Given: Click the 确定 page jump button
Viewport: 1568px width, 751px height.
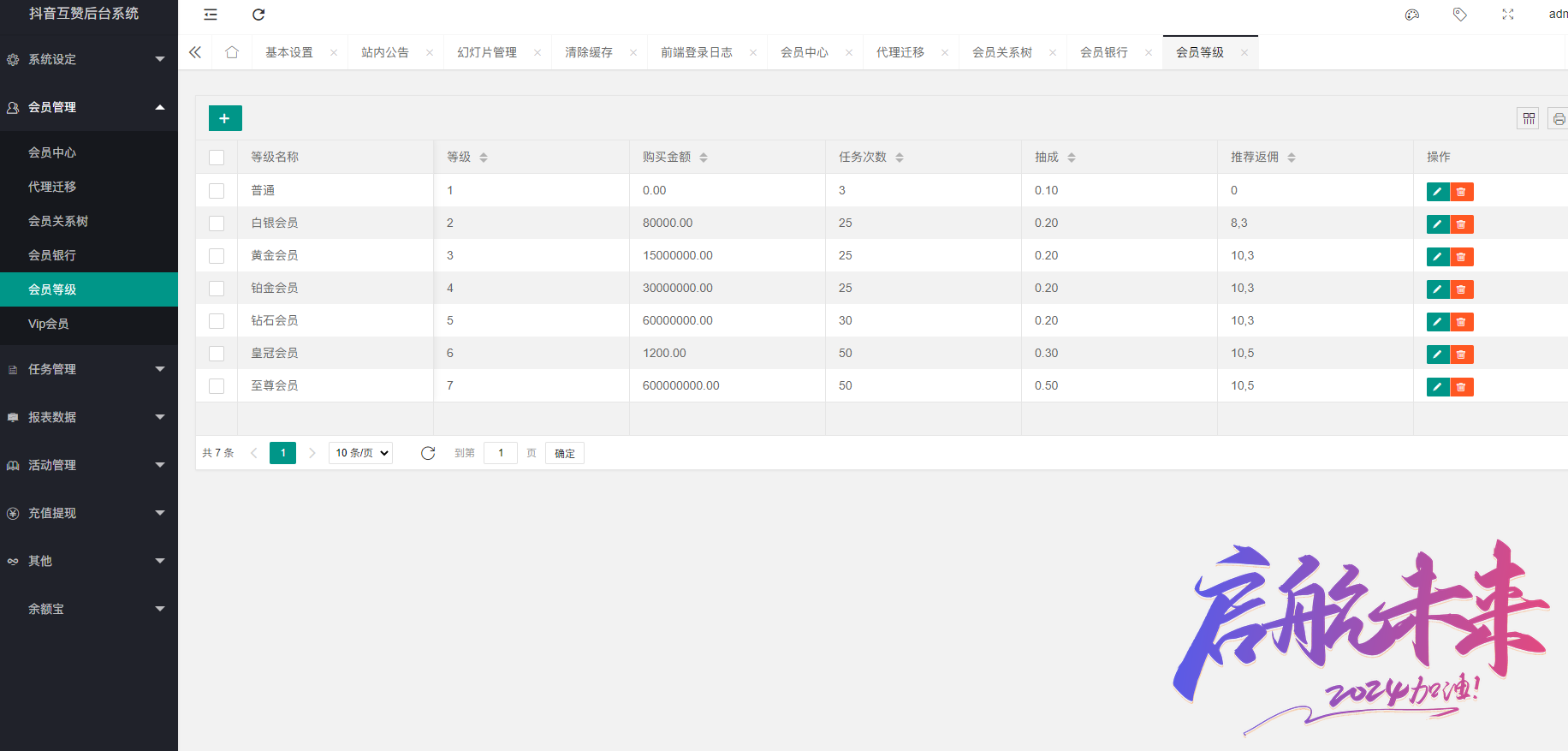Looking at the screenshot, I should pos(565,453).
